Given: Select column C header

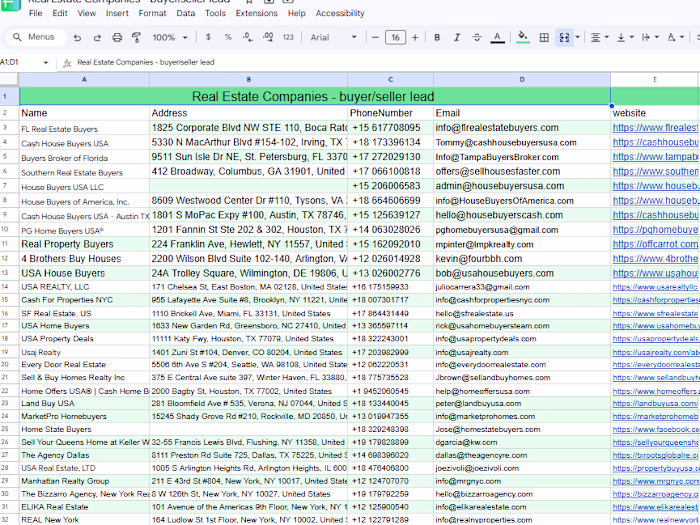Looking at the screenshot, I should pos(390,79).
